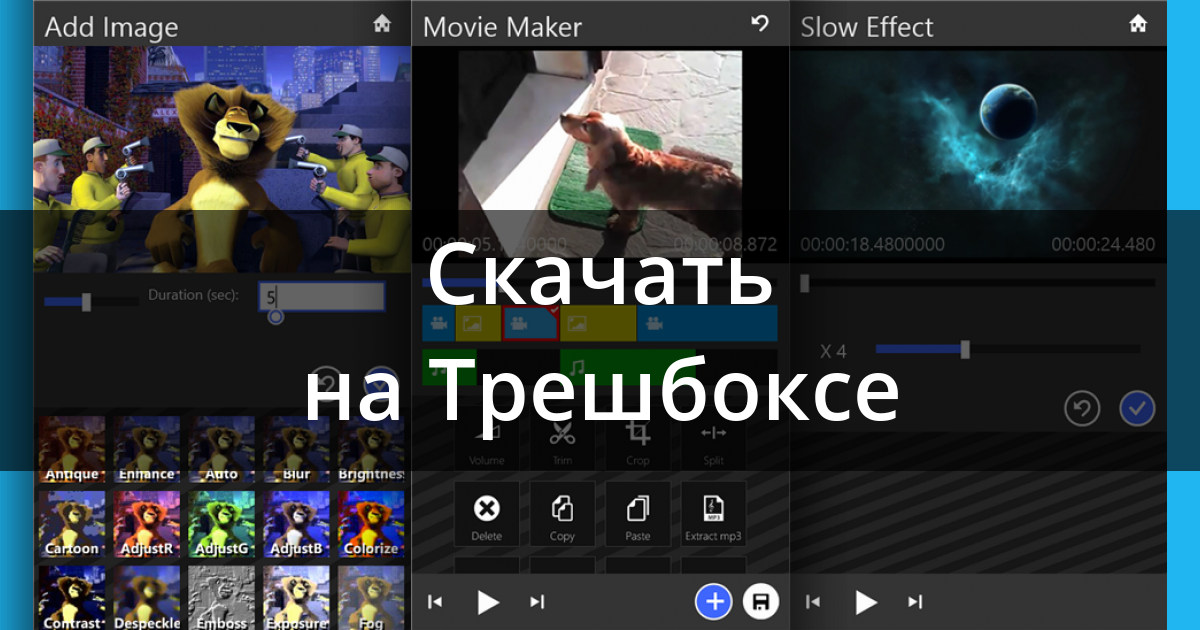
Task: Apply the Contrast filter thumbnail
Action: point(72,598)
